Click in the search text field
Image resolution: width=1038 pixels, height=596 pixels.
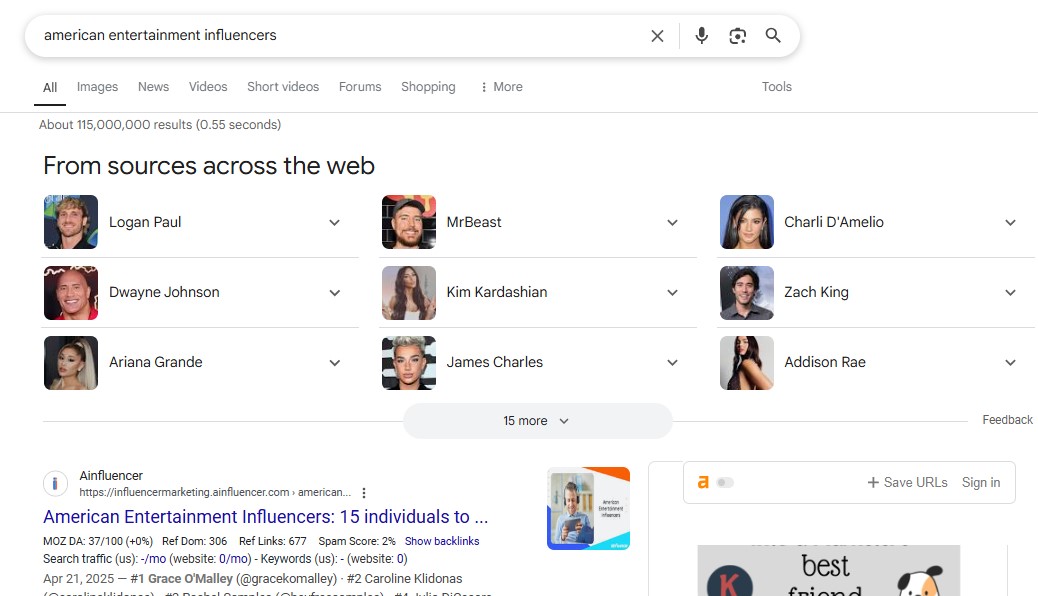pos(338,36)
